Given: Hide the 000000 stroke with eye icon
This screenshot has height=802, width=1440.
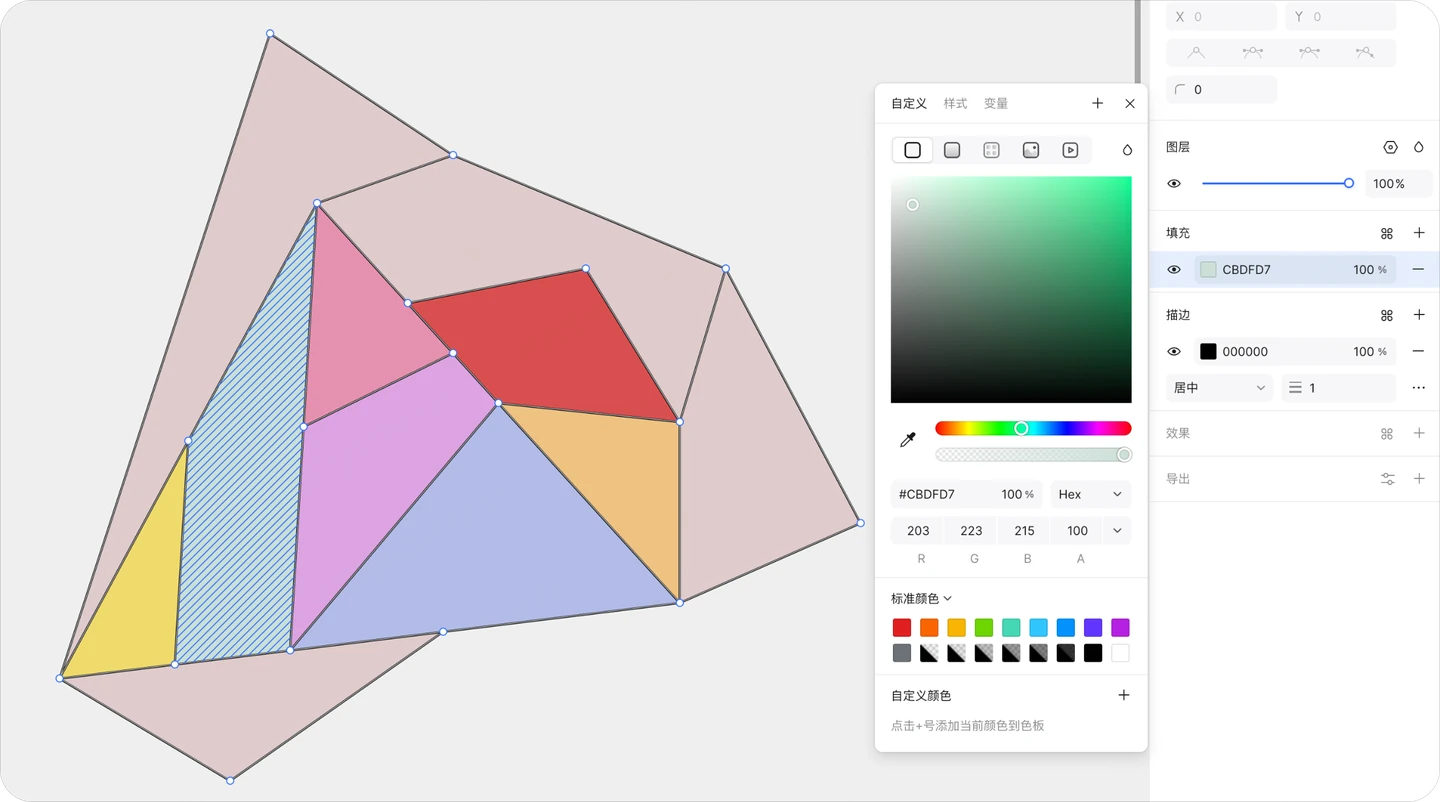Looking at the screenshot, I should (1174, 351).
